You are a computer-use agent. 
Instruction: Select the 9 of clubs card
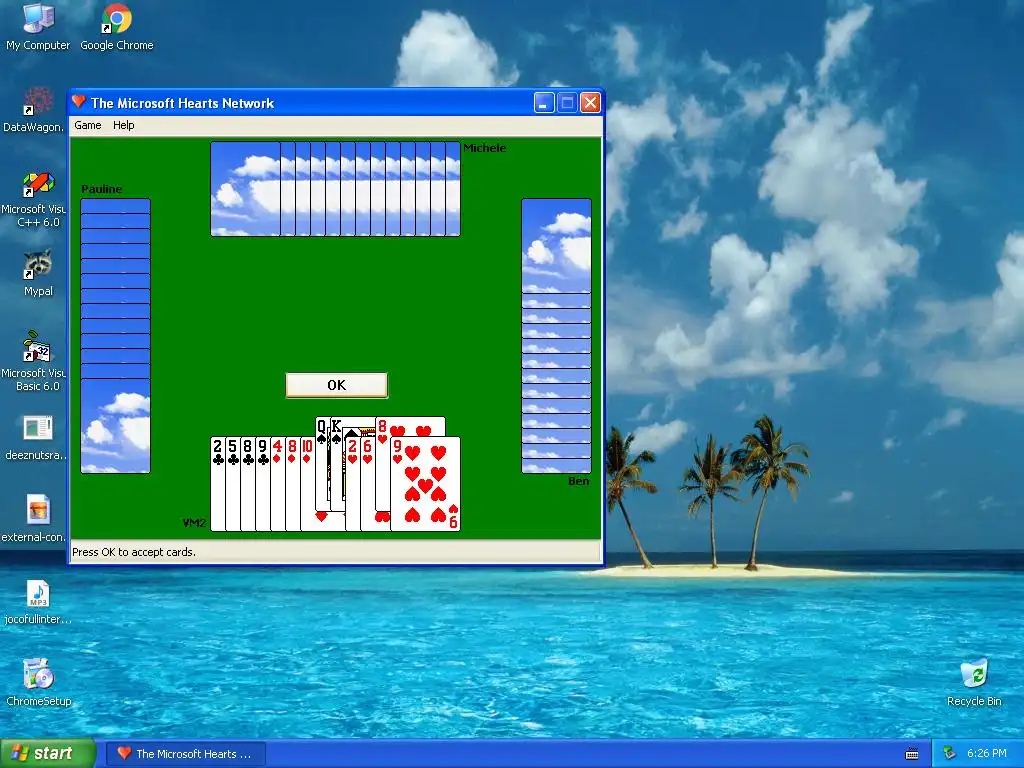click(x=263, y=484)
